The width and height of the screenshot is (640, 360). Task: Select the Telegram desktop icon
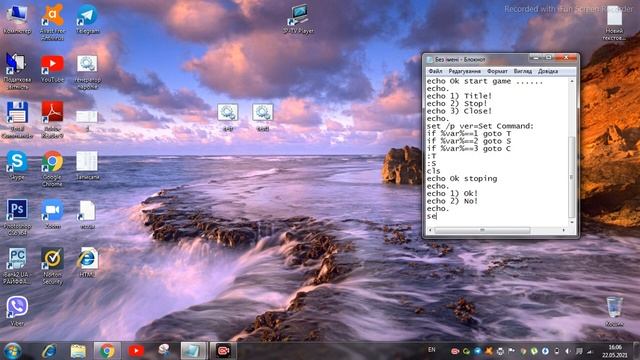click(87, 20)
